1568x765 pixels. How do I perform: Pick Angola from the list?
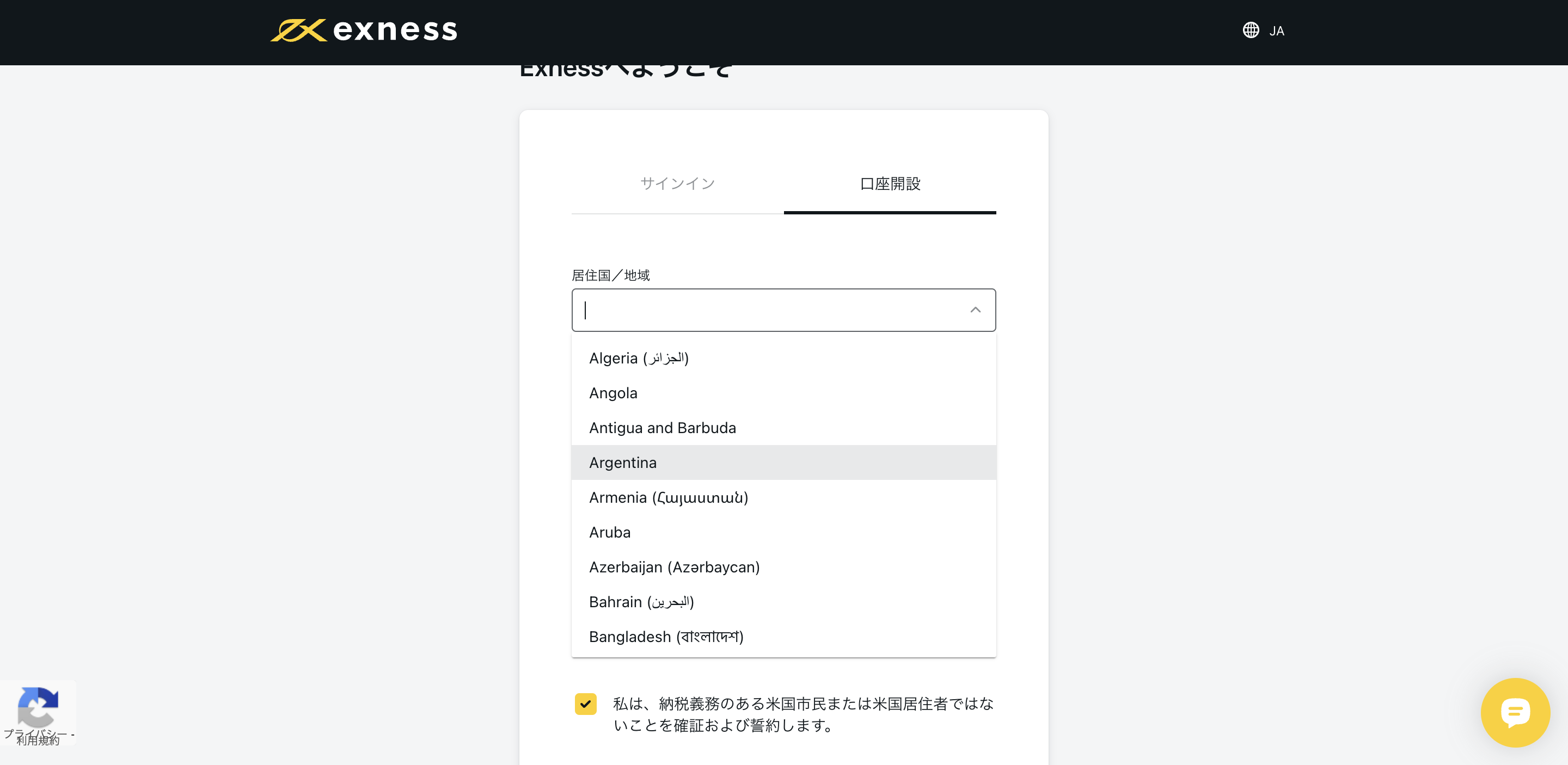tap(613, 393)
